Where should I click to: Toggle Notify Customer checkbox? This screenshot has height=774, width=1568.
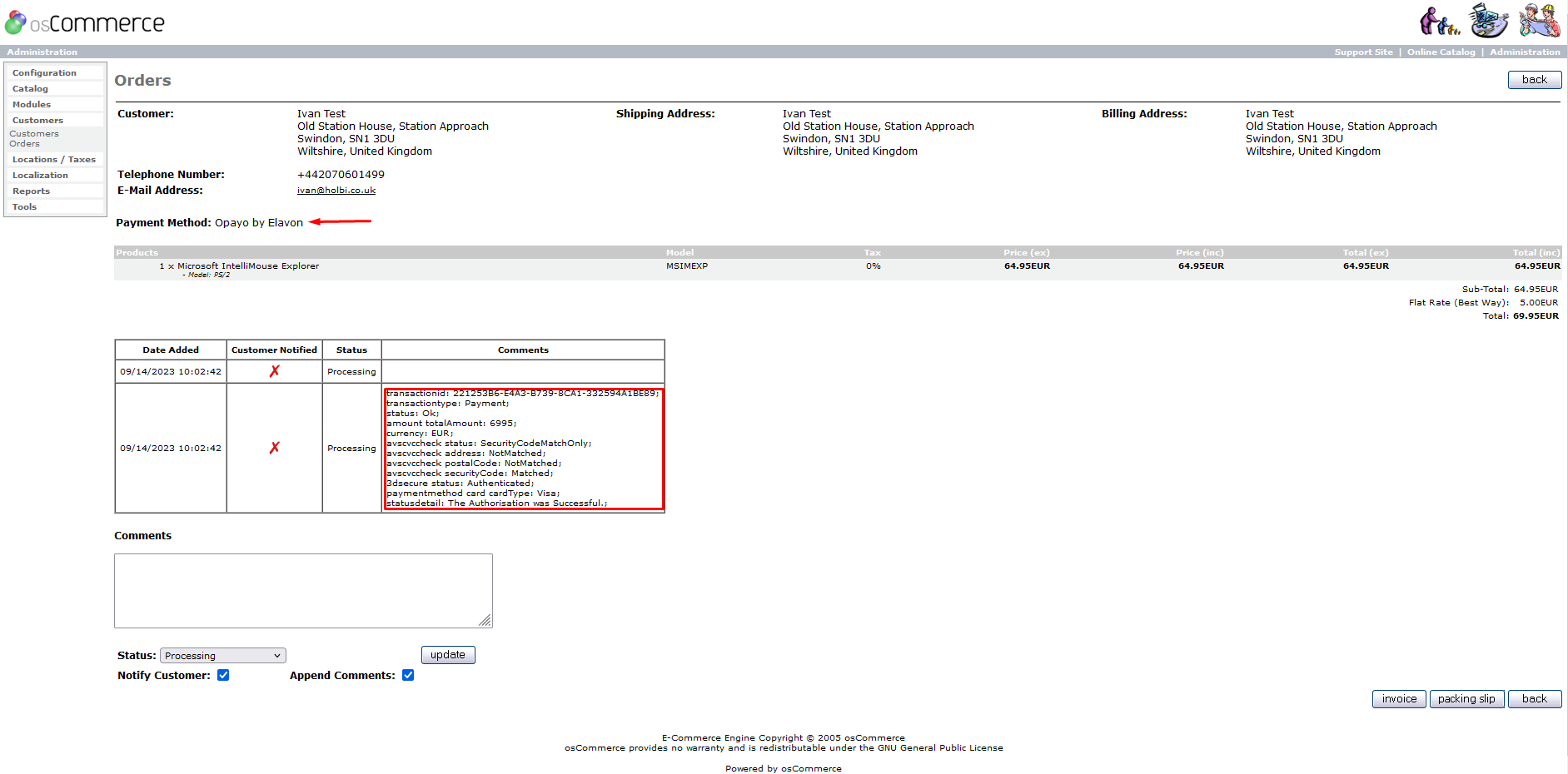pyautogui.click(x=223, y=675)
